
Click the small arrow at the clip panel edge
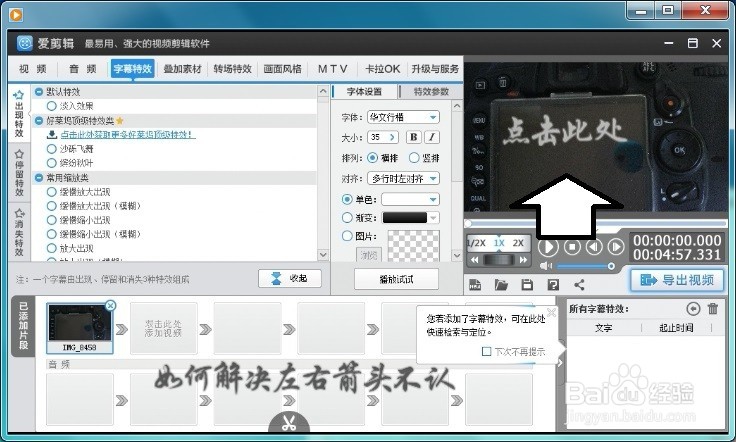[x=560, y=362]
